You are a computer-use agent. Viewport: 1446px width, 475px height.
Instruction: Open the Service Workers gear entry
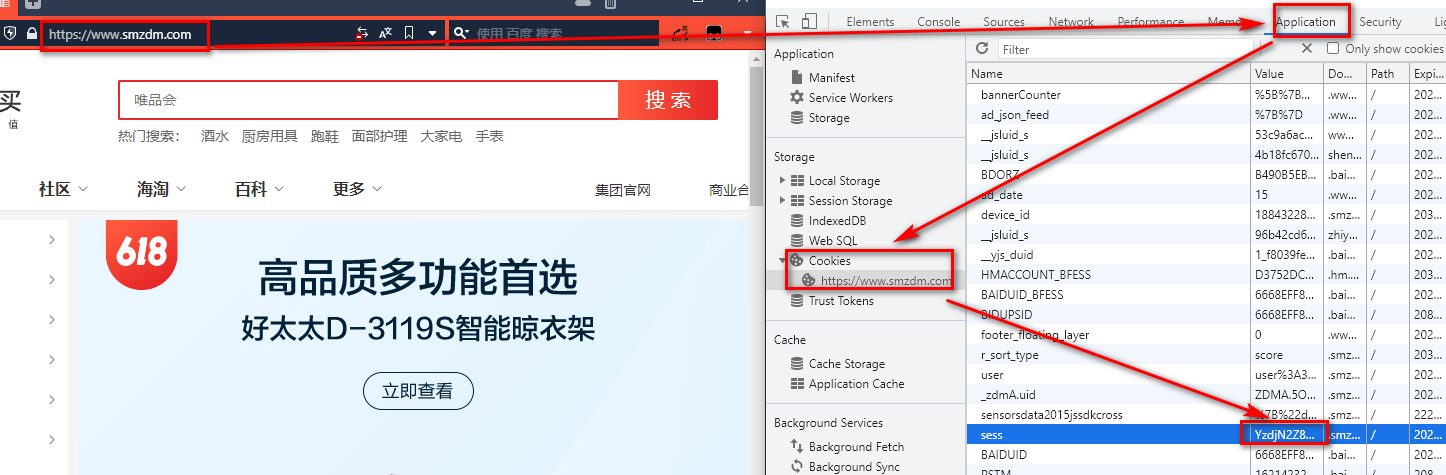click(x=797, y=97)
